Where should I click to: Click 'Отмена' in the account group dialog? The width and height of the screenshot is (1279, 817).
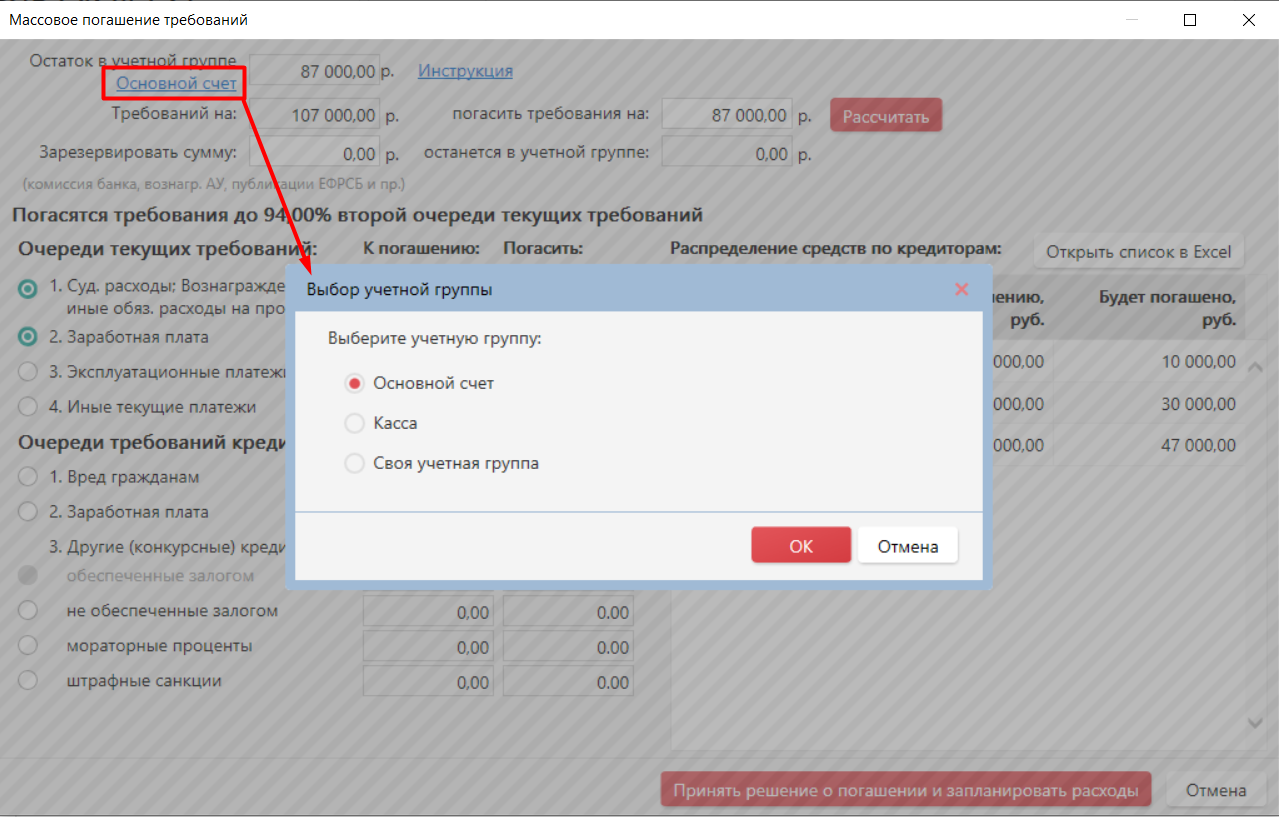tap(907, 546)
